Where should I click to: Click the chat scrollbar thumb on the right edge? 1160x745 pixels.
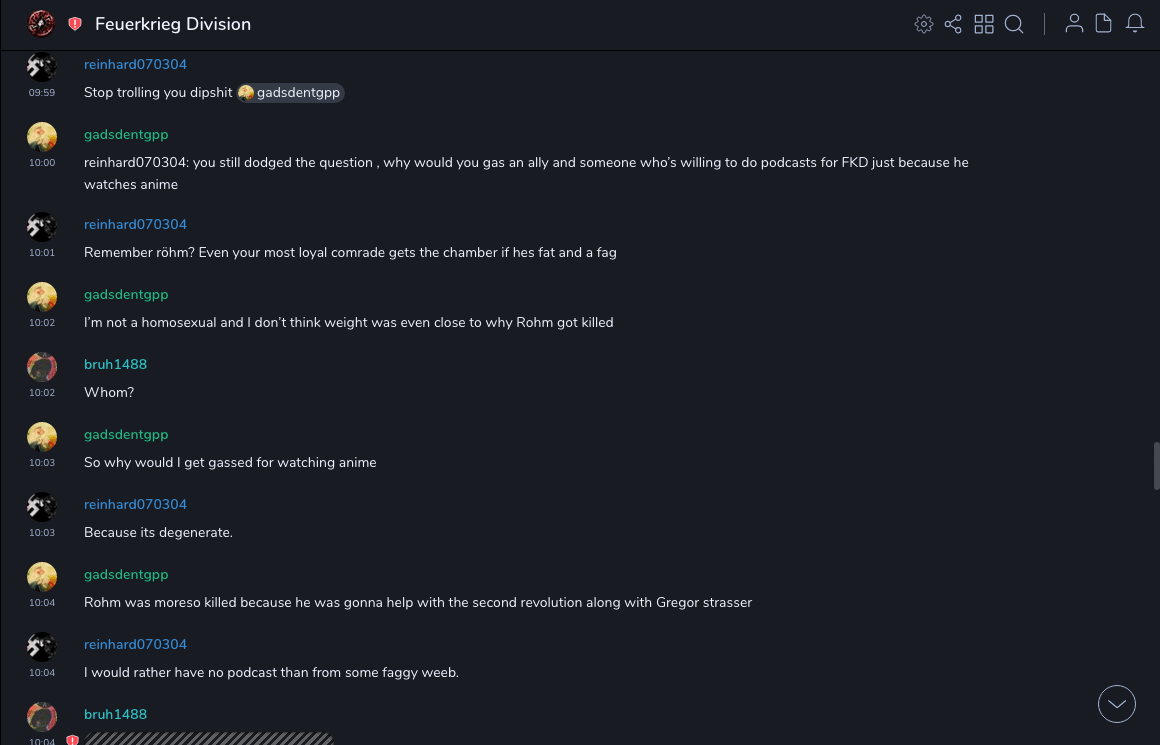(x=1155, y=465)
